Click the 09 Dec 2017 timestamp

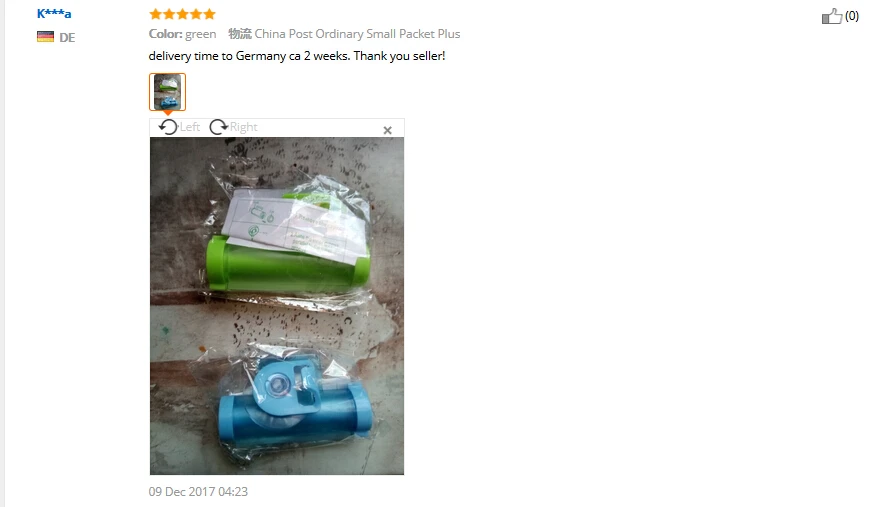pos(198,491)
